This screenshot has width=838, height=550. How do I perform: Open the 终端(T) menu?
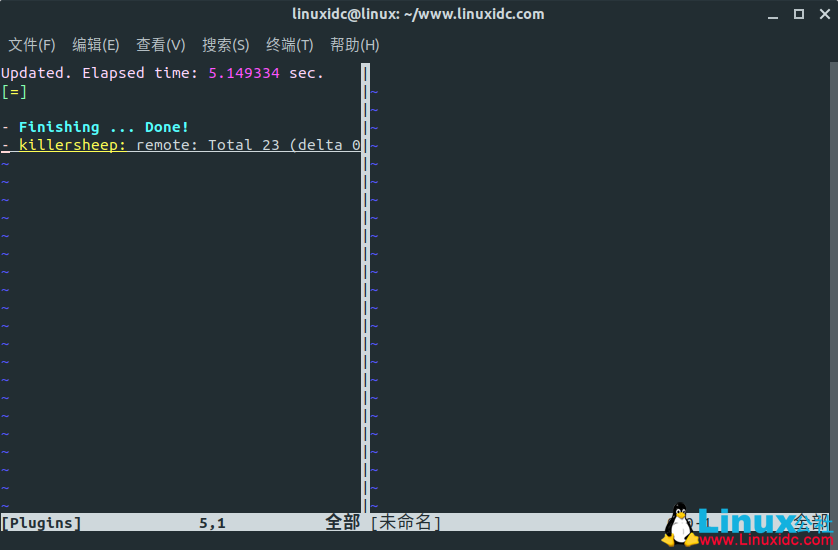pyautogui.click(x=290, y=45)
